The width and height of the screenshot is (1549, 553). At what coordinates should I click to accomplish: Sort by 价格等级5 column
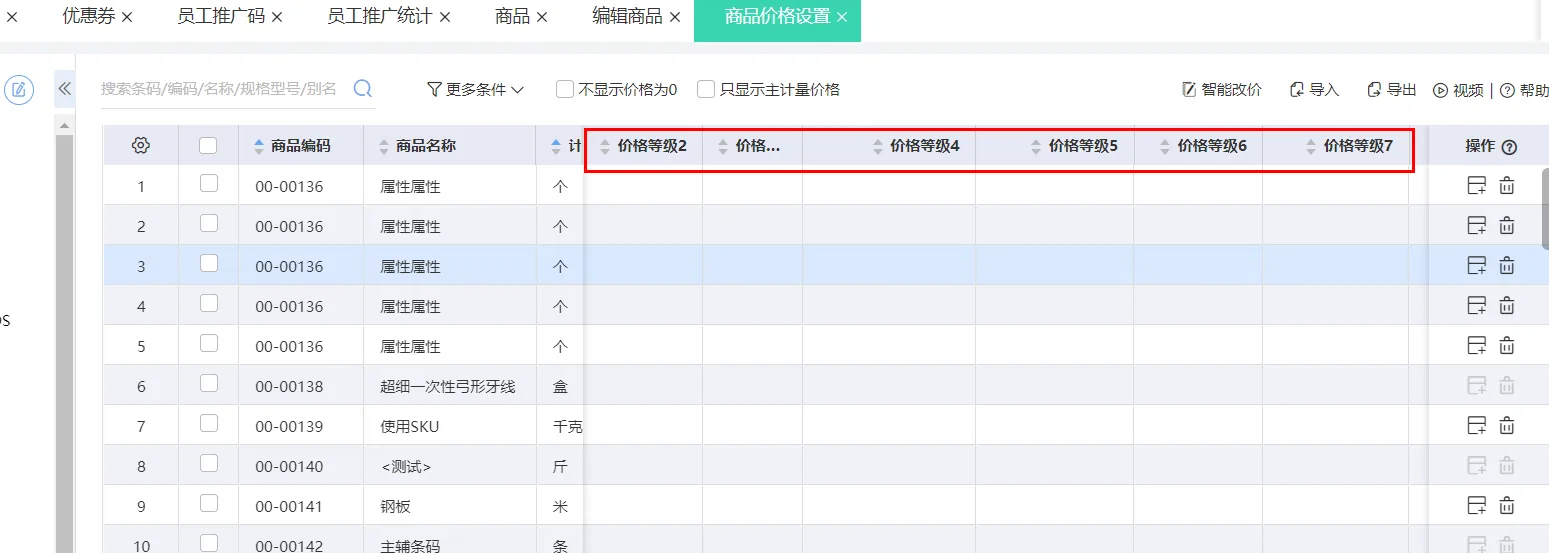point(1036,146)
